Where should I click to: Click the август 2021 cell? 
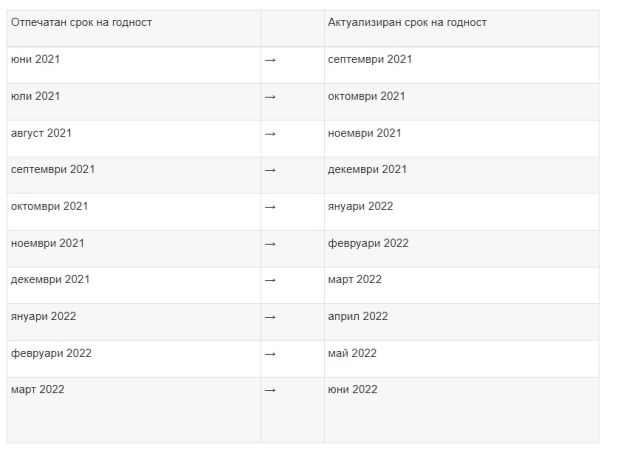pyautogui.click(x=42, y=134)
